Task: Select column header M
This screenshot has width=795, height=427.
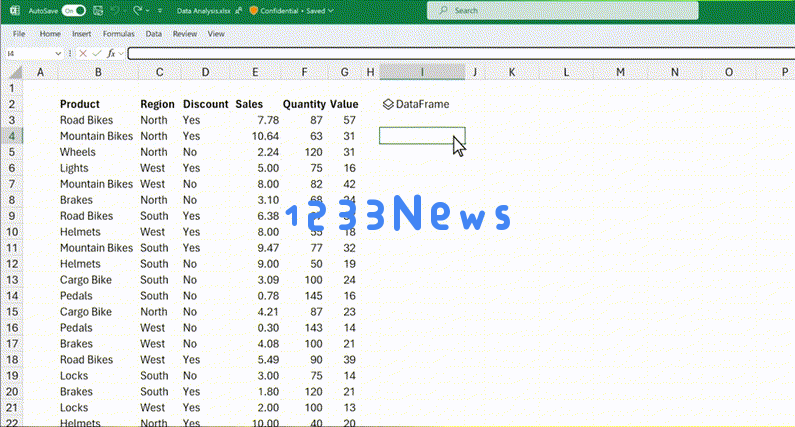Action: click(620, 73)
